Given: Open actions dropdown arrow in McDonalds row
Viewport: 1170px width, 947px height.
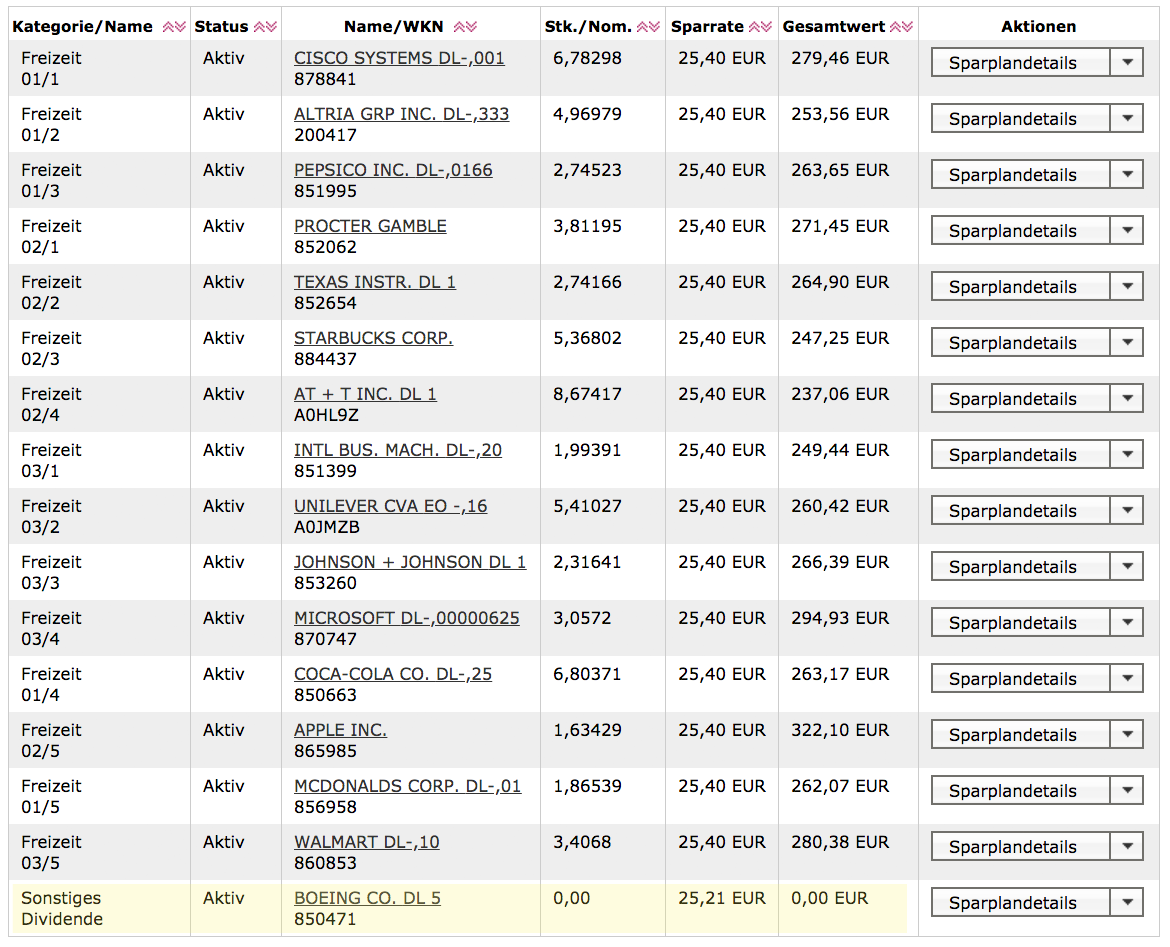Looking at the screenshot, I should point(1127,790).
